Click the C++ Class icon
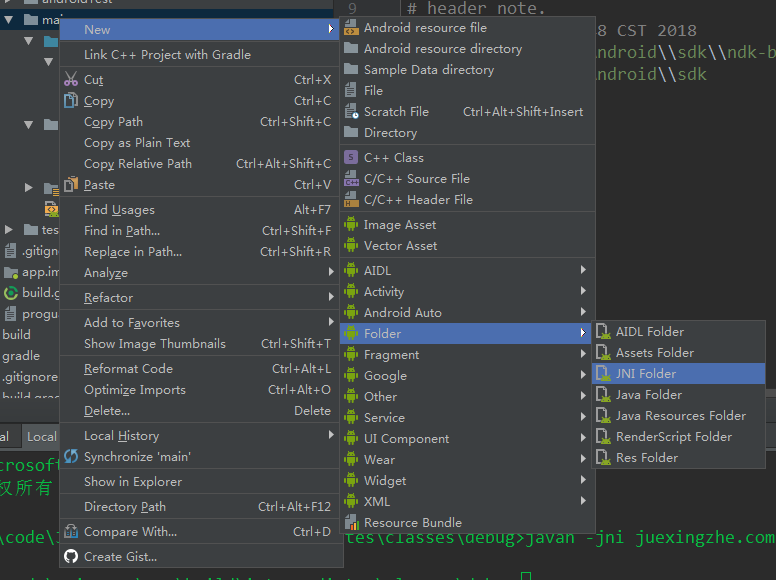Screen dimensions: 776x580 click(351, 157)
